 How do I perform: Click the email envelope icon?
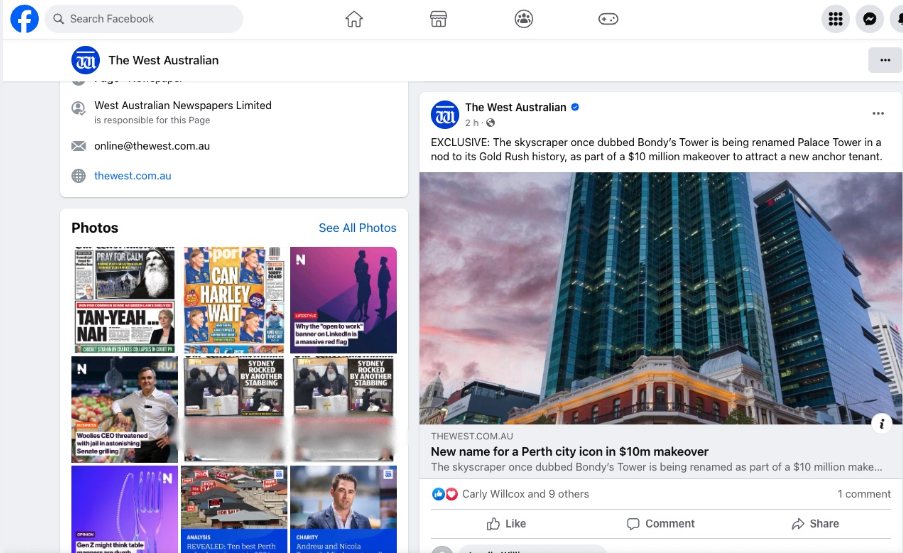point(78,146)
